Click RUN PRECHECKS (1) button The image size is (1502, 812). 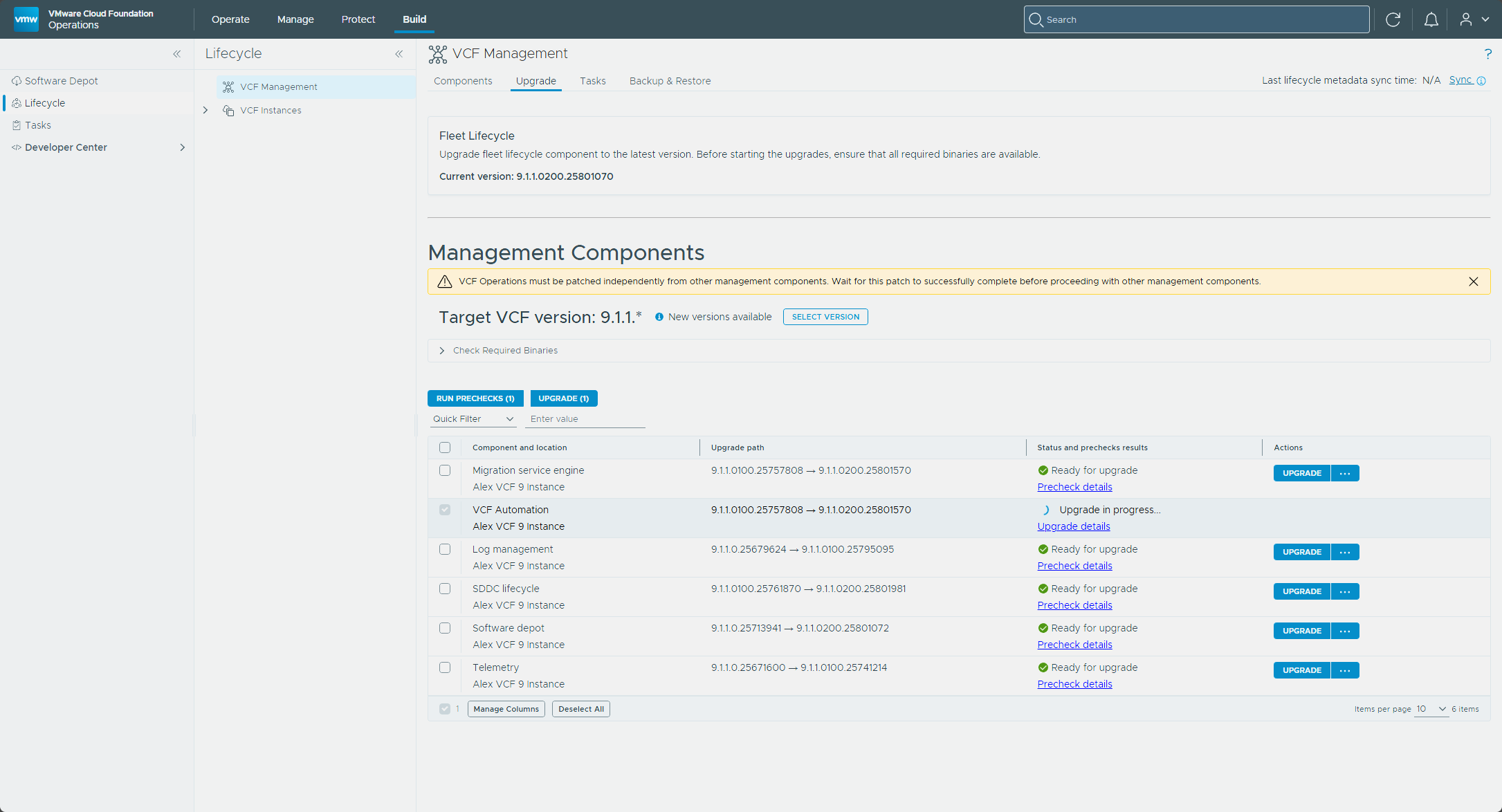(475, 398)
